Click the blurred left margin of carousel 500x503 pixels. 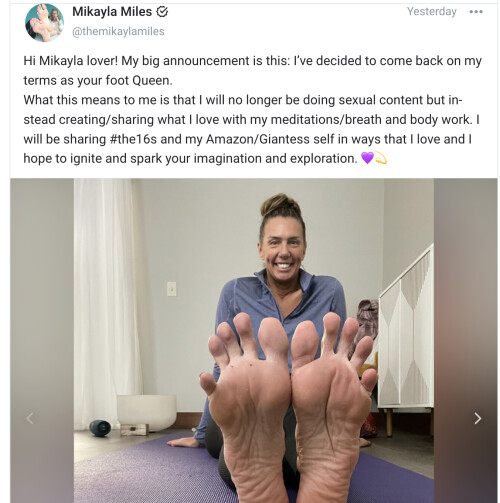tap(42, 340)
